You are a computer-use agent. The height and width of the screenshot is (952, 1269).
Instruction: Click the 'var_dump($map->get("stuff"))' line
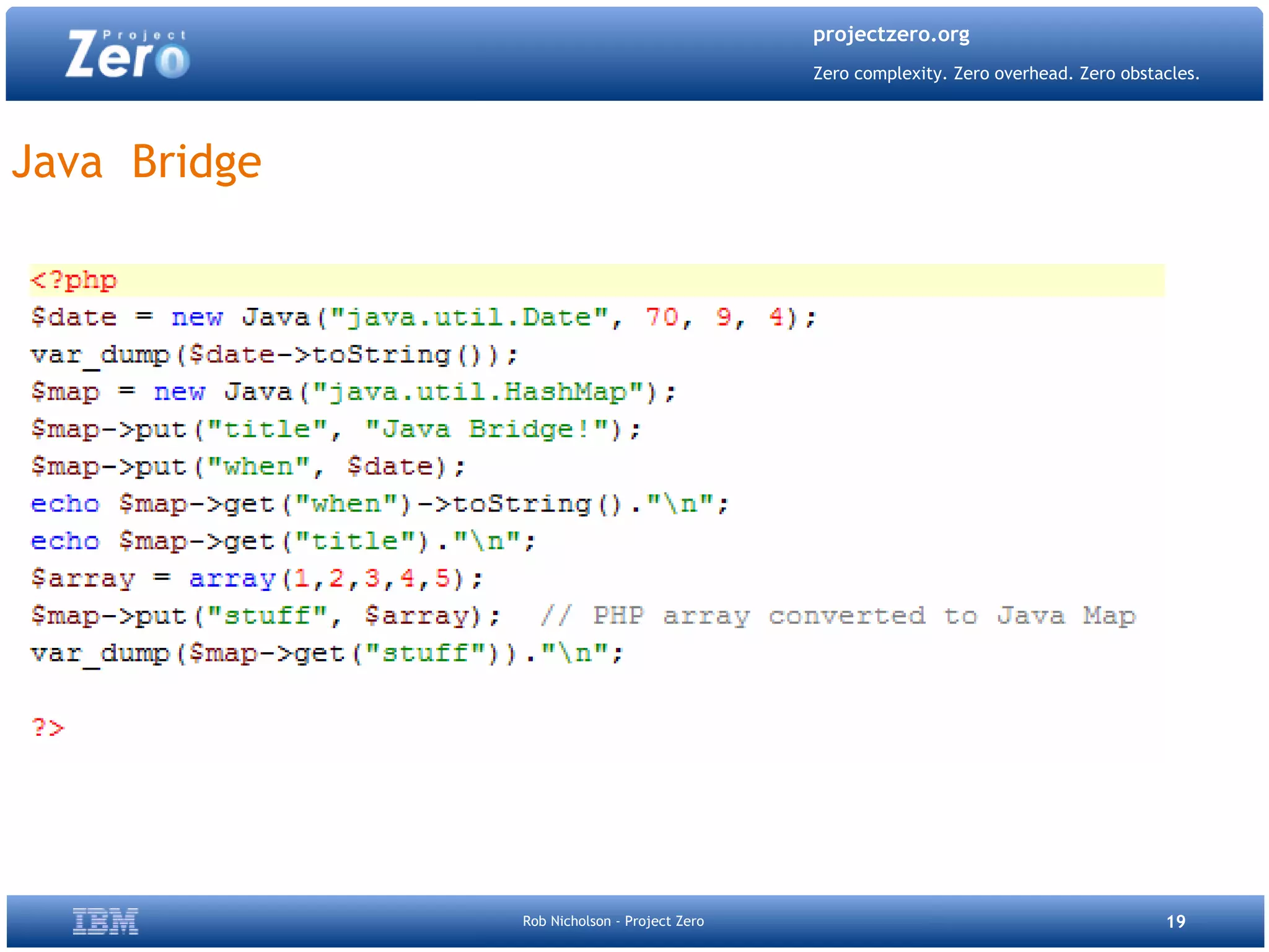coord(327,653)
